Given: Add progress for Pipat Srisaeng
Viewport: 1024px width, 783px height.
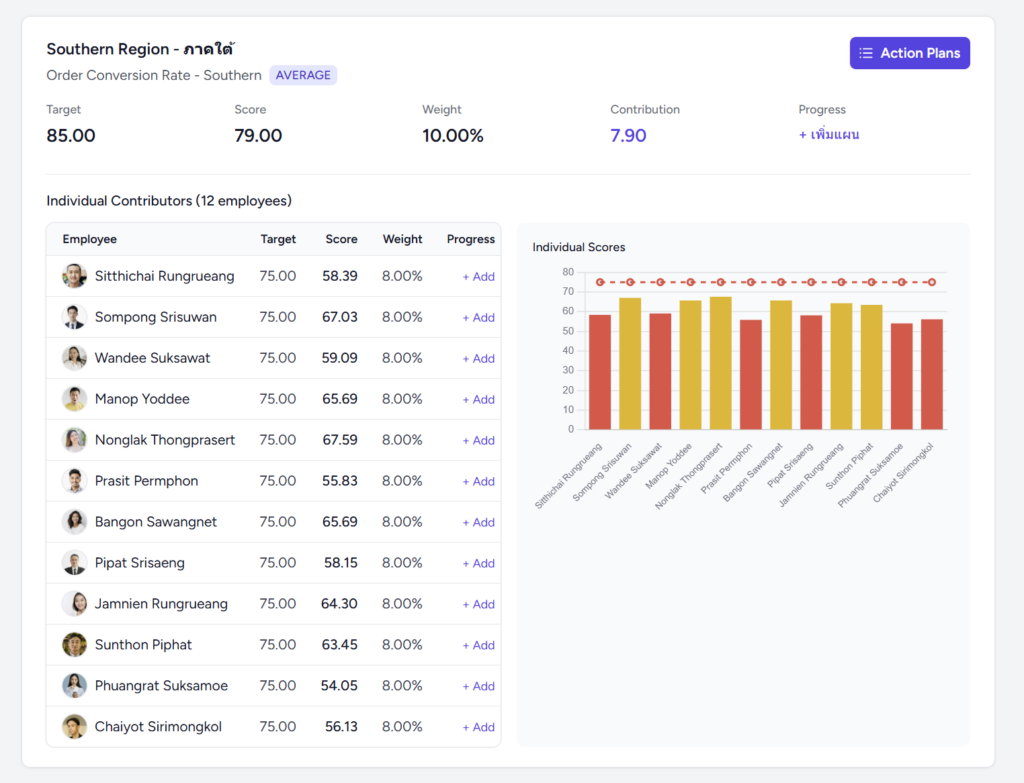Looking at the screenshot, I should tap(478, 563).
